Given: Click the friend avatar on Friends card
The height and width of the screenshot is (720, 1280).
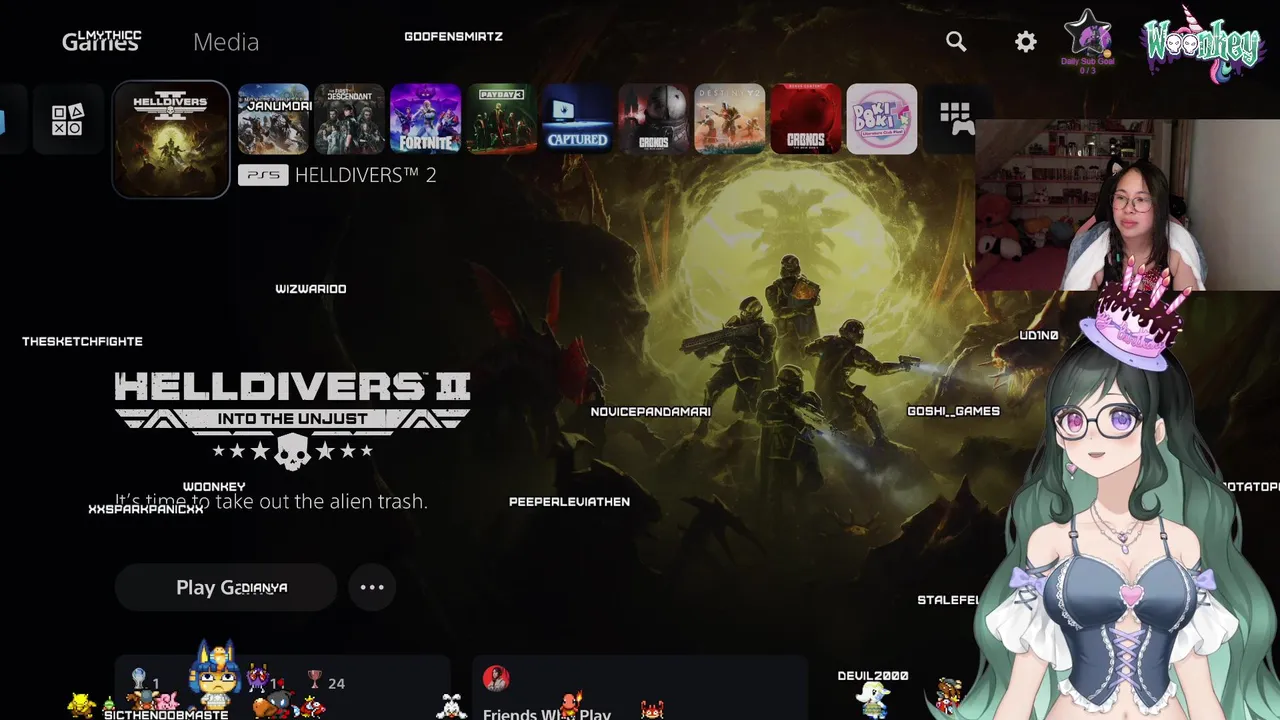Looking at the screenshot, I should [496, 679].
